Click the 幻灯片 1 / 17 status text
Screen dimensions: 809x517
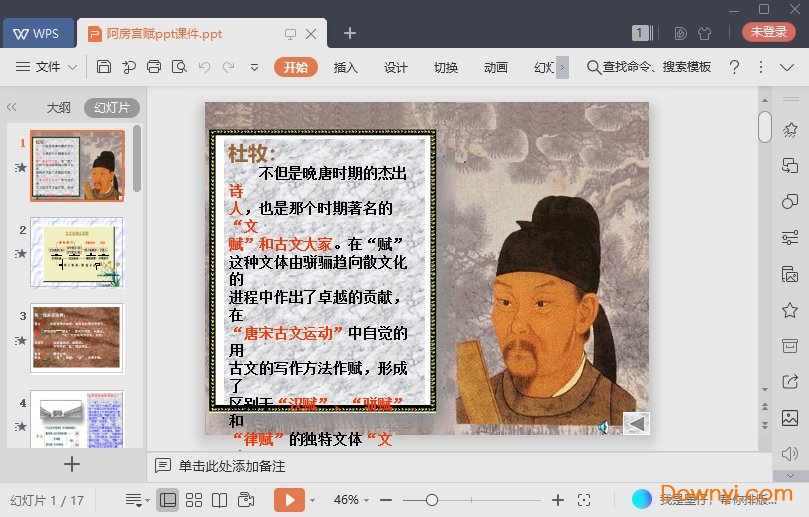[47, 500]
